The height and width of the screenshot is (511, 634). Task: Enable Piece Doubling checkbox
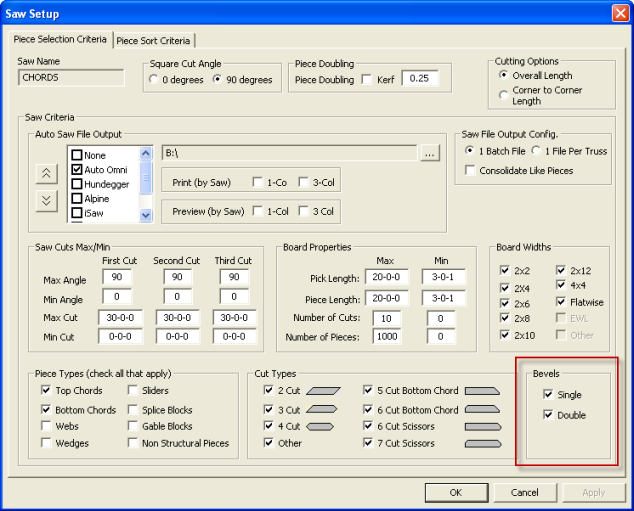367,79
